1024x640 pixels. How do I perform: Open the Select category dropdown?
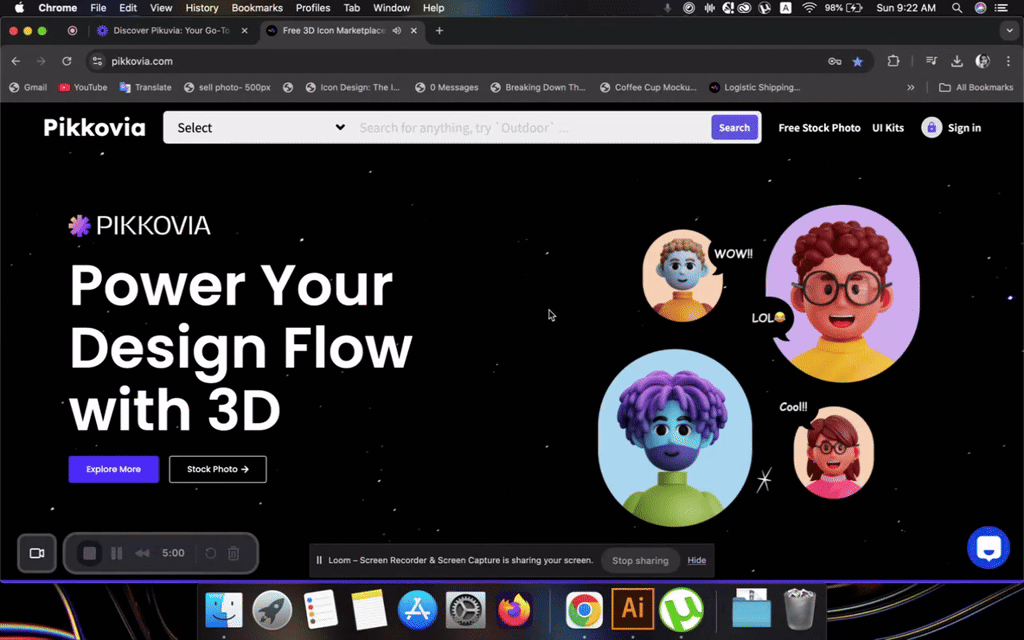point(260,128)
